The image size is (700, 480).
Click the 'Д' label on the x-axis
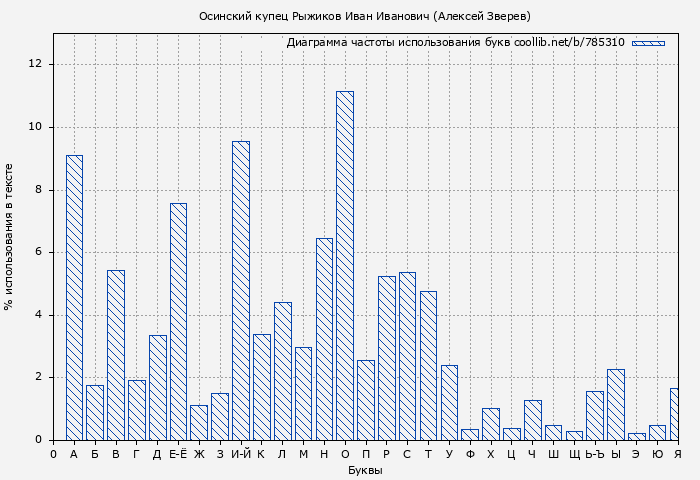[157, 454]
